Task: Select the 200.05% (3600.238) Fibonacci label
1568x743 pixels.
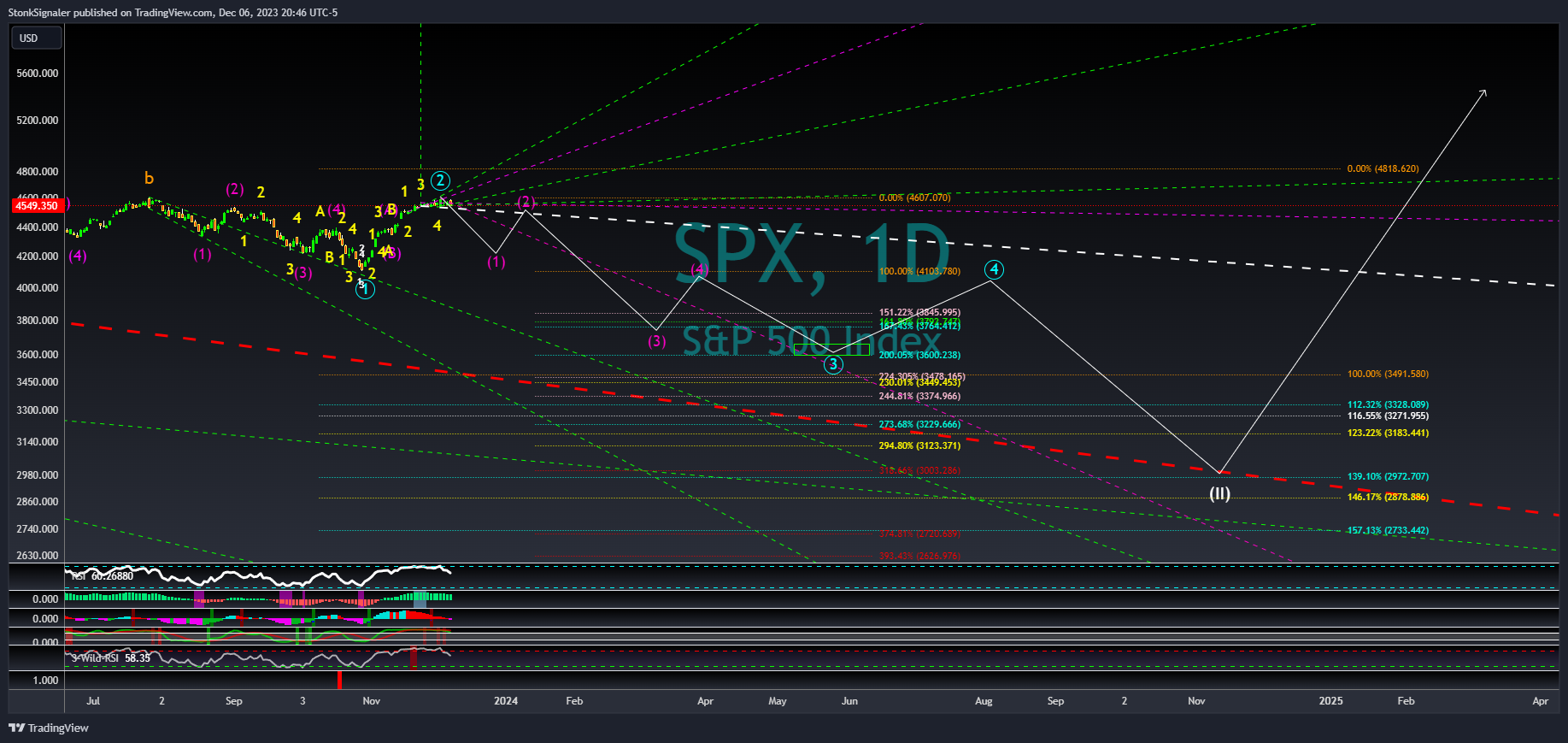Action: point(919,356)
